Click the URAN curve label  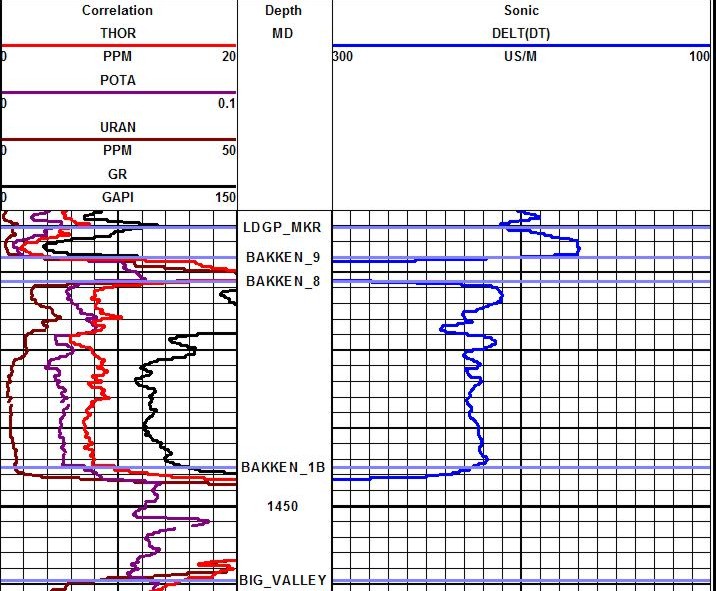118,127
